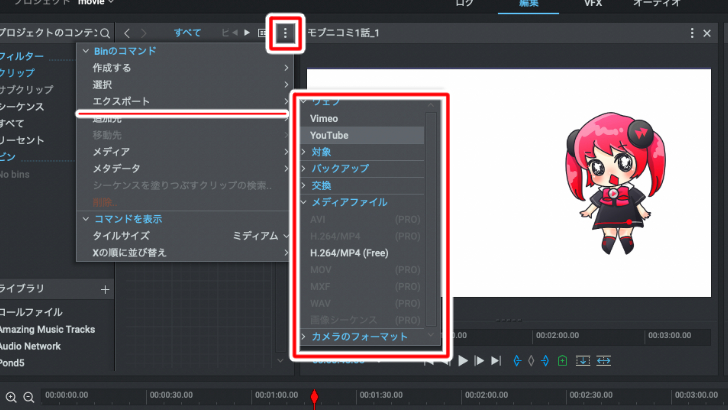Clear marks with the grey diamond icon
Image resolution: width=728 pixels, height=410 pixels.
tap(531, 361)
